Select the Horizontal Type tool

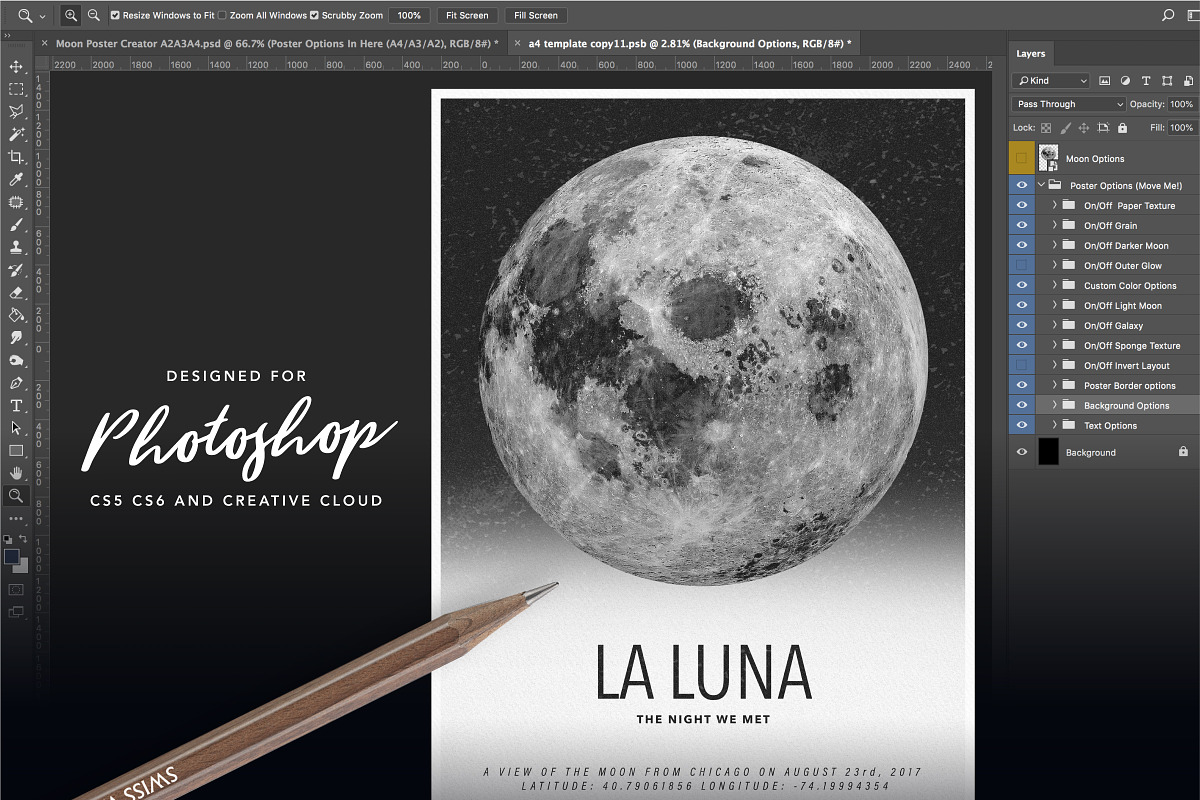pyautogui.click(x=16, y=405)
